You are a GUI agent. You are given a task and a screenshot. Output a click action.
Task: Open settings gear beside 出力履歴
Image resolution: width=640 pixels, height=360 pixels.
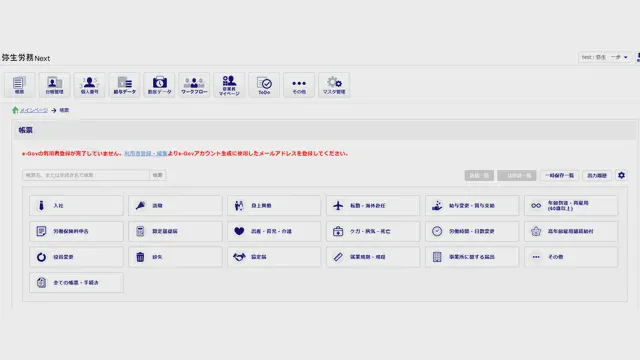[621, 175]
